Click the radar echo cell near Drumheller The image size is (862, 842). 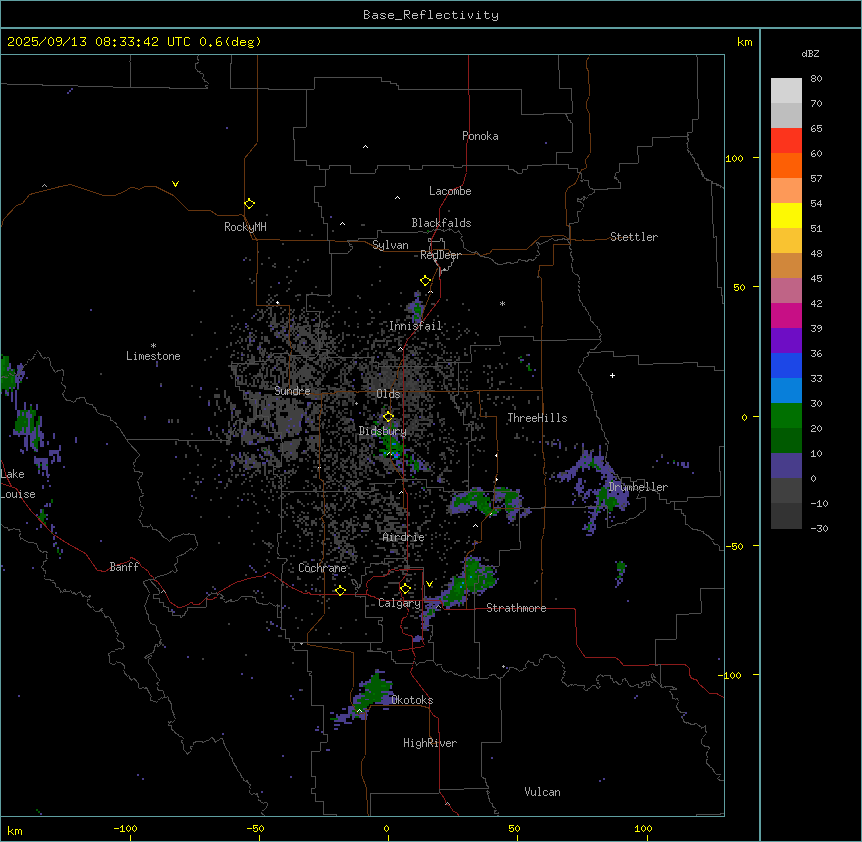coord(607,497)
